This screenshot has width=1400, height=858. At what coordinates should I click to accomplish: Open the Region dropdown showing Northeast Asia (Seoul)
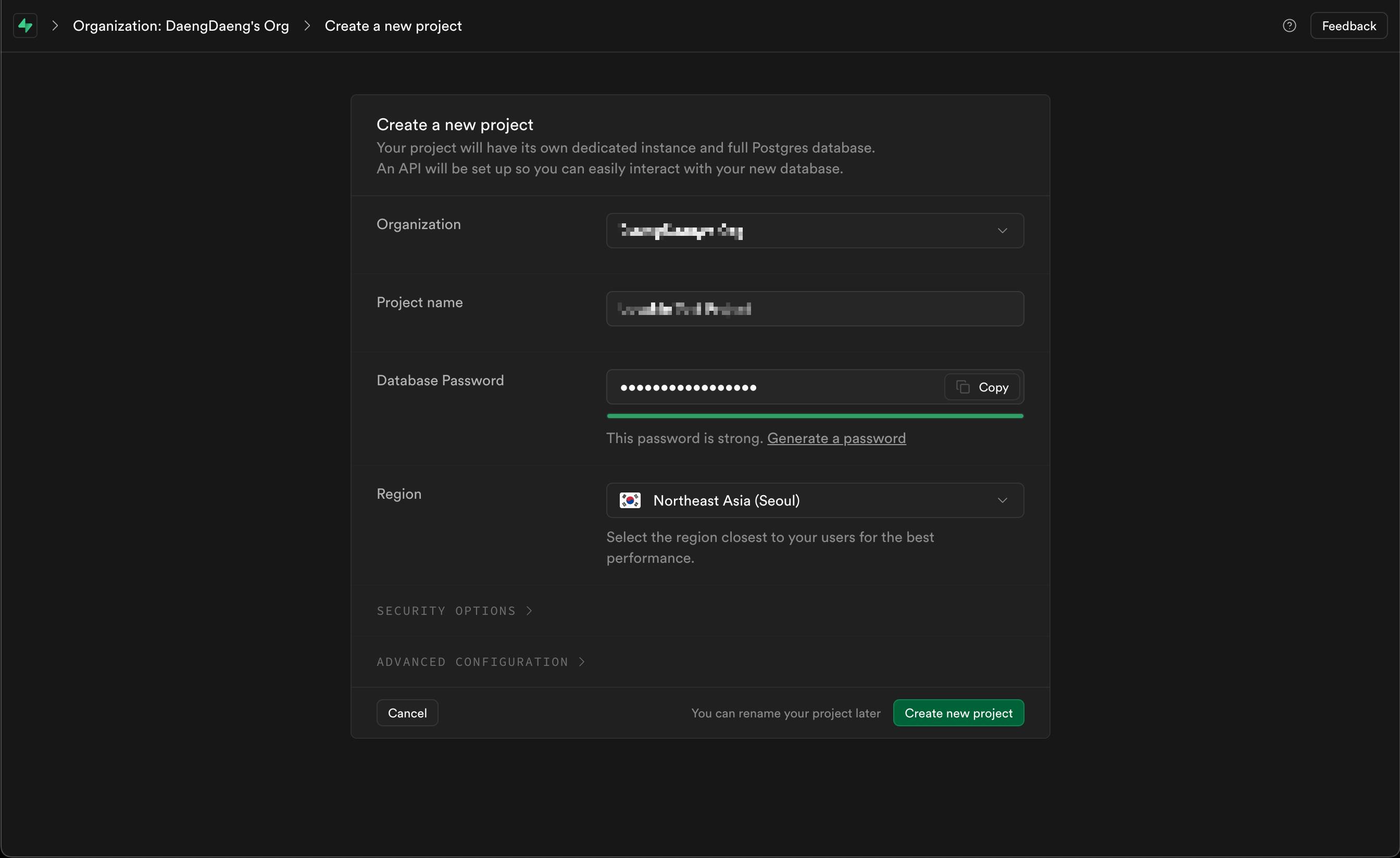[814, 500]
